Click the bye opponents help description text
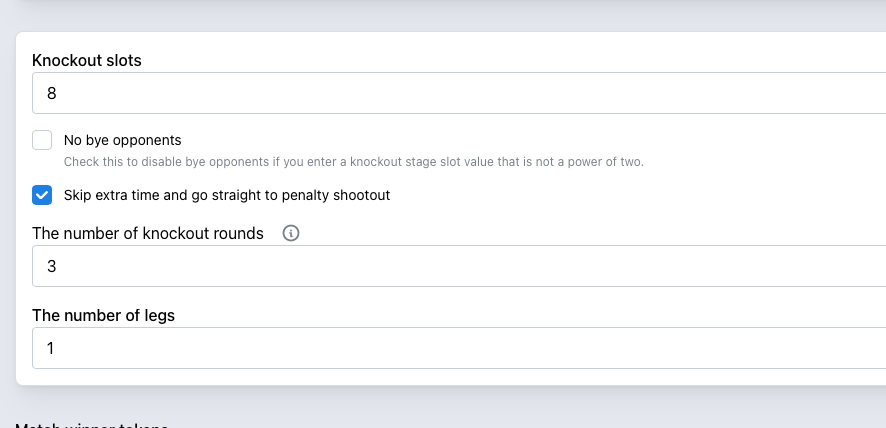Viewport: 886px width, 428px height. pyautogui.click(x=354, y=162)
